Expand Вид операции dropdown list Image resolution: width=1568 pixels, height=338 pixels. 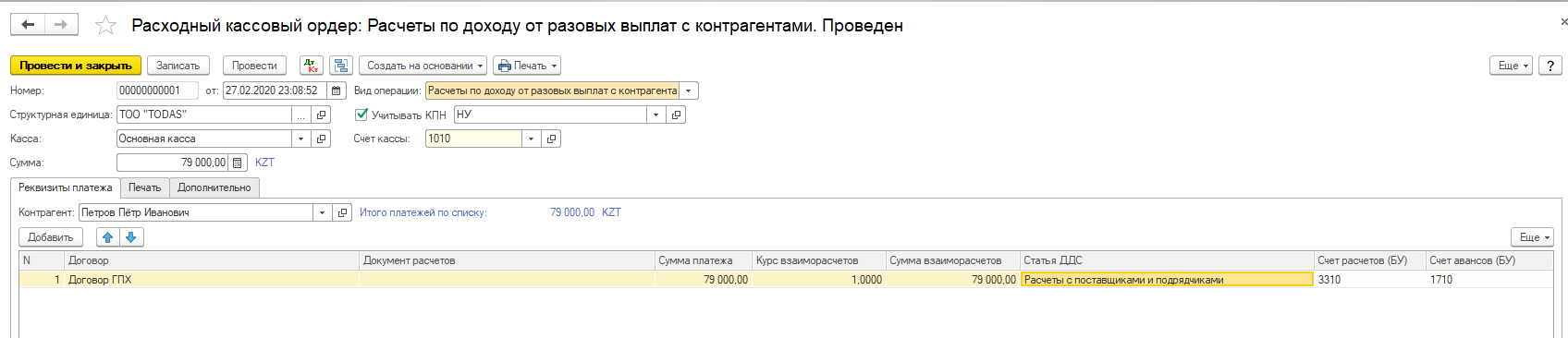(689, 91)
